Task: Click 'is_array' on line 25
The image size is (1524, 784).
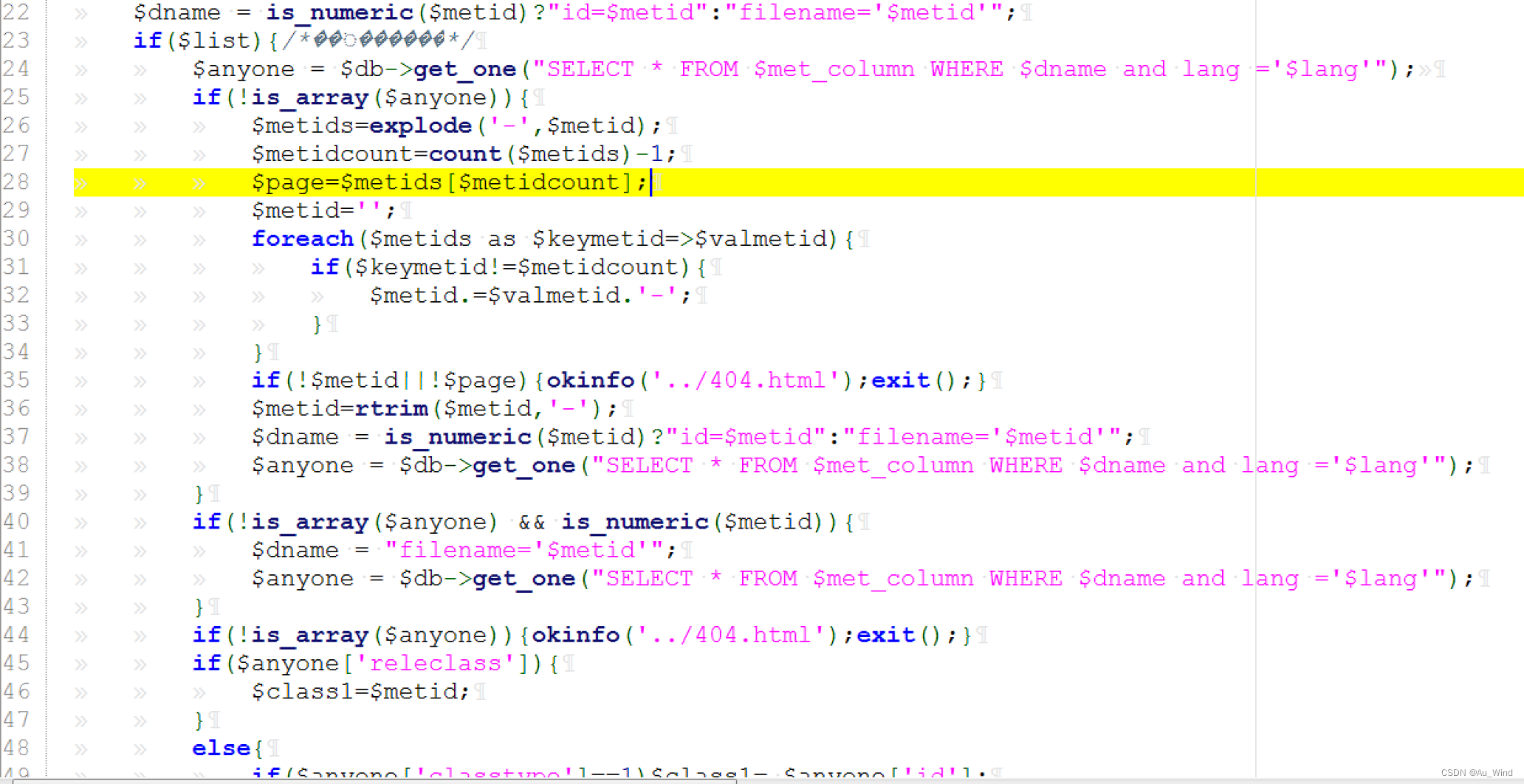Action: coord(310,97)
